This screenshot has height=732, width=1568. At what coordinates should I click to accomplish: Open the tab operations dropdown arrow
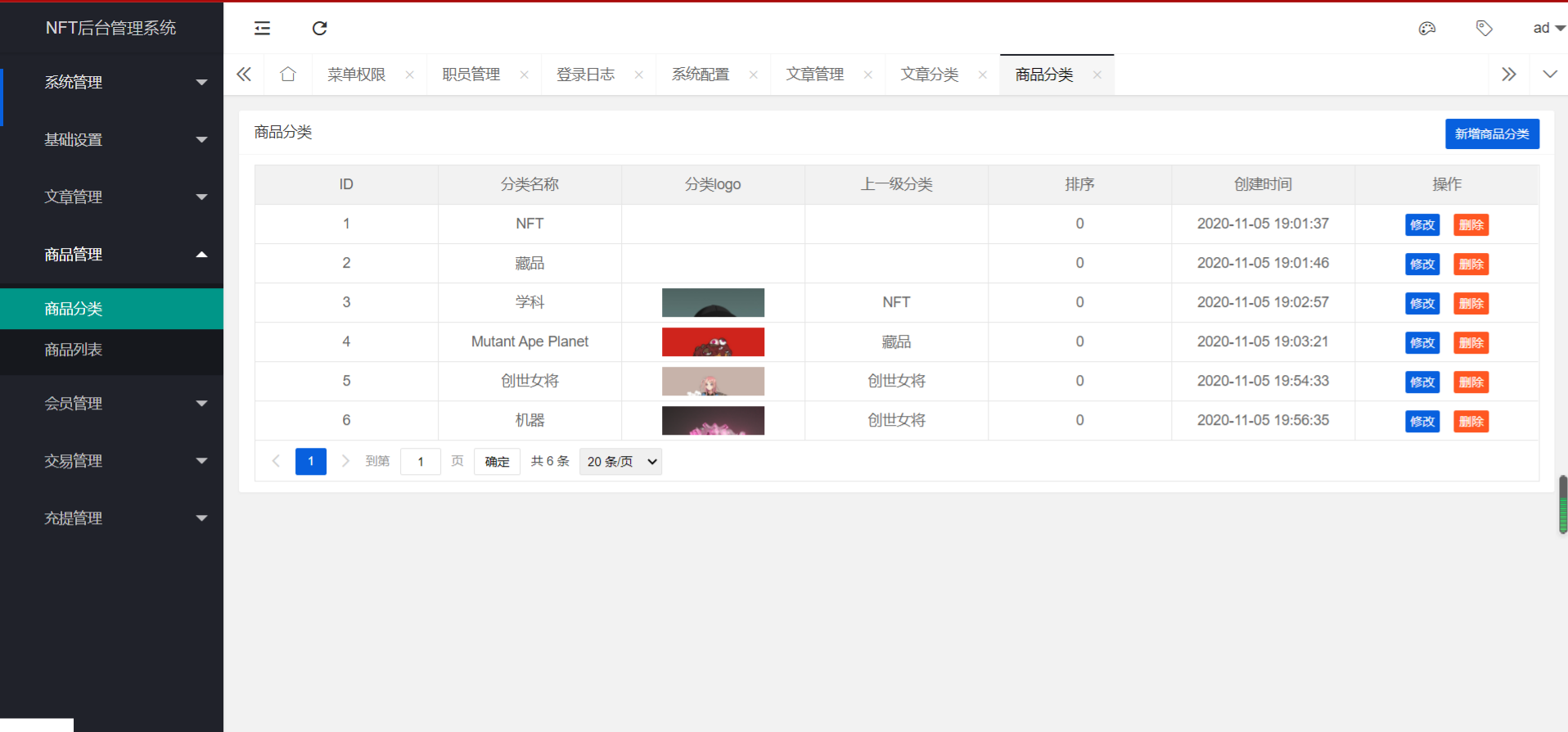(x=1549, y=75)
